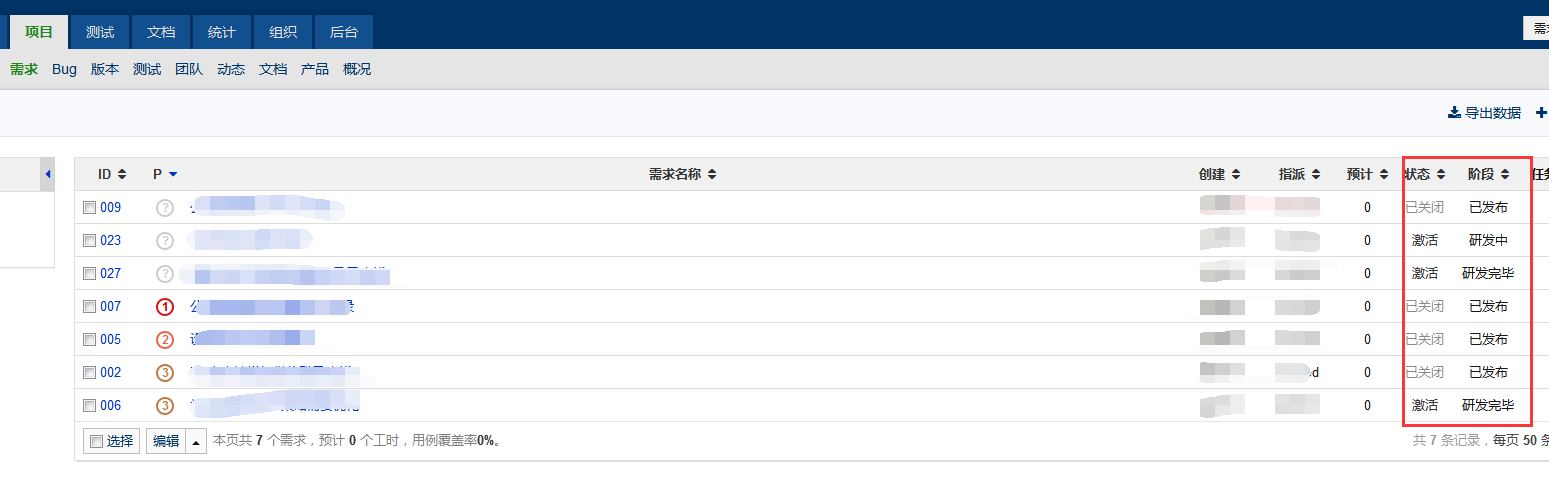Go to the 后台 tab

pos(344,32)
